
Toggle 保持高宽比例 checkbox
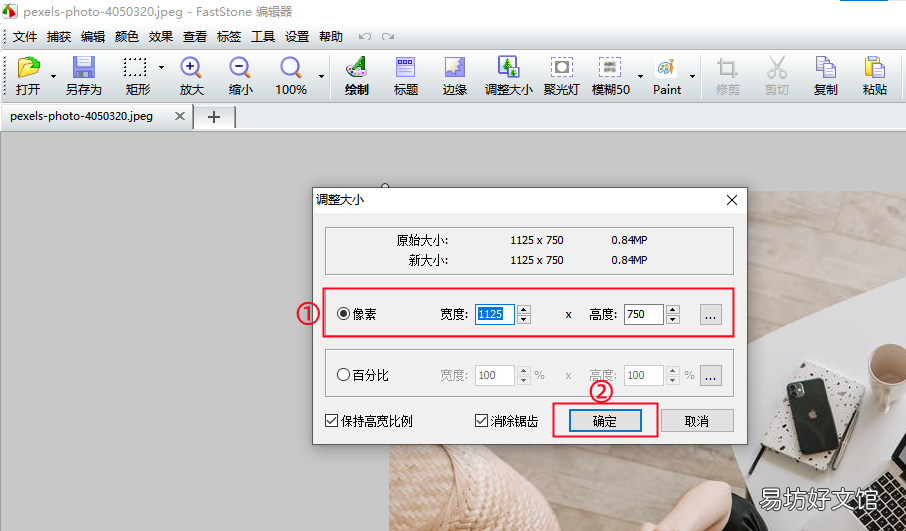click(x=331, y=421)
